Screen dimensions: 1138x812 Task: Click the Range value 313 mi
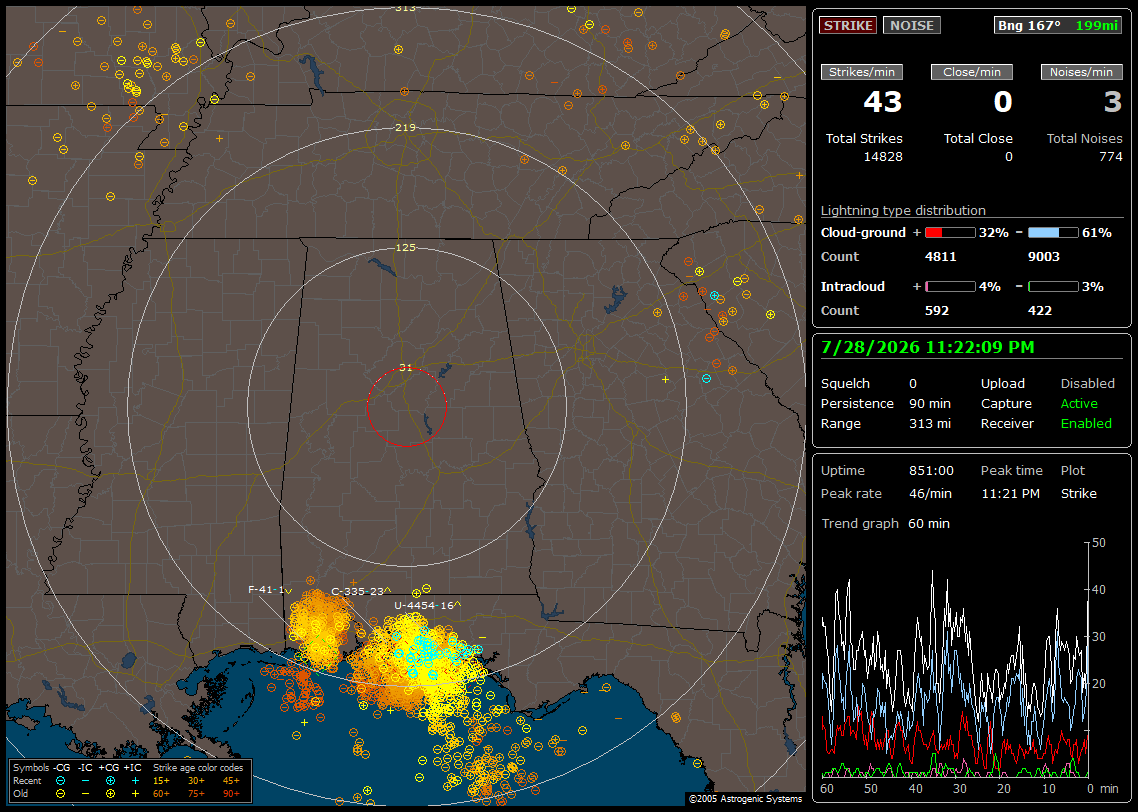[930, 424]
